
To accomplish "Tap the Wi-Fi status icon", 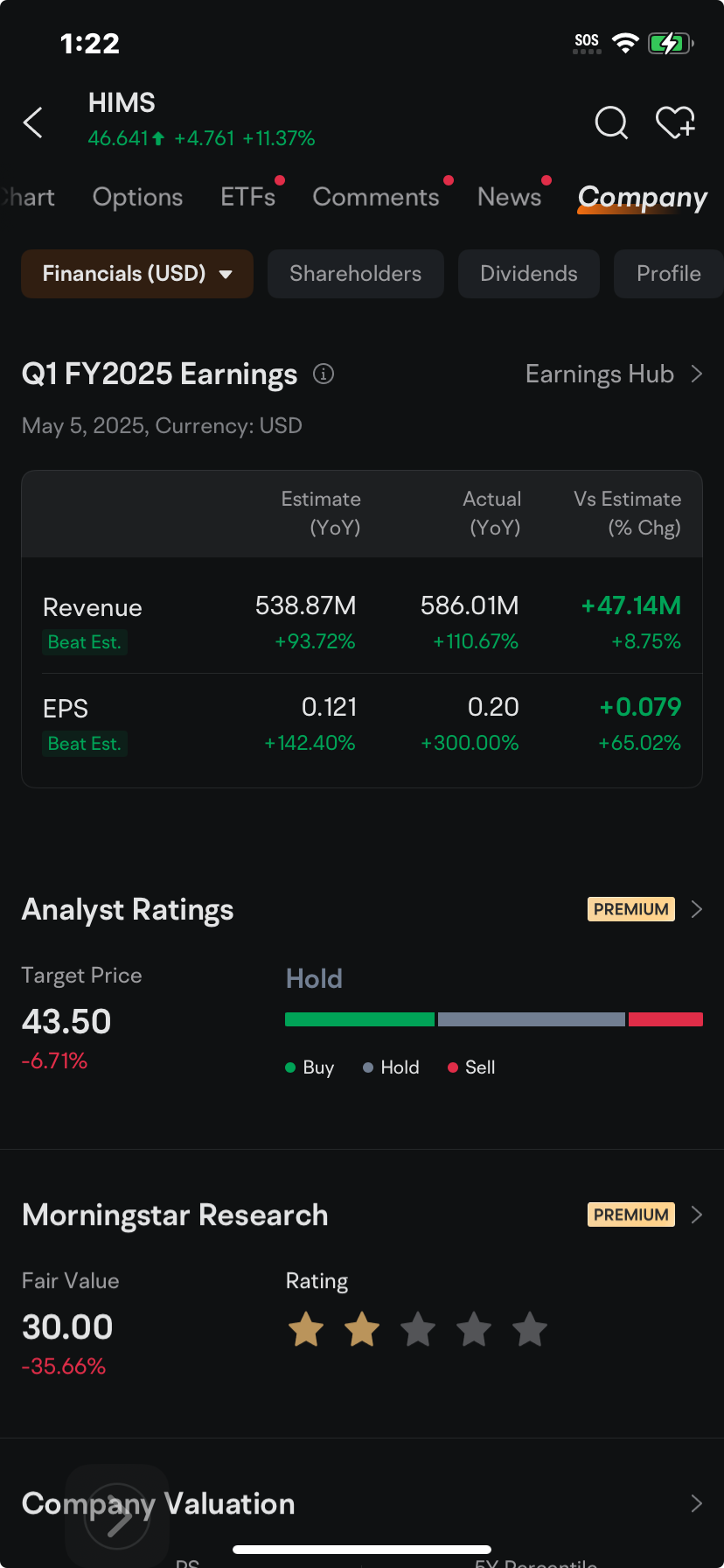I will pos(625,43).
